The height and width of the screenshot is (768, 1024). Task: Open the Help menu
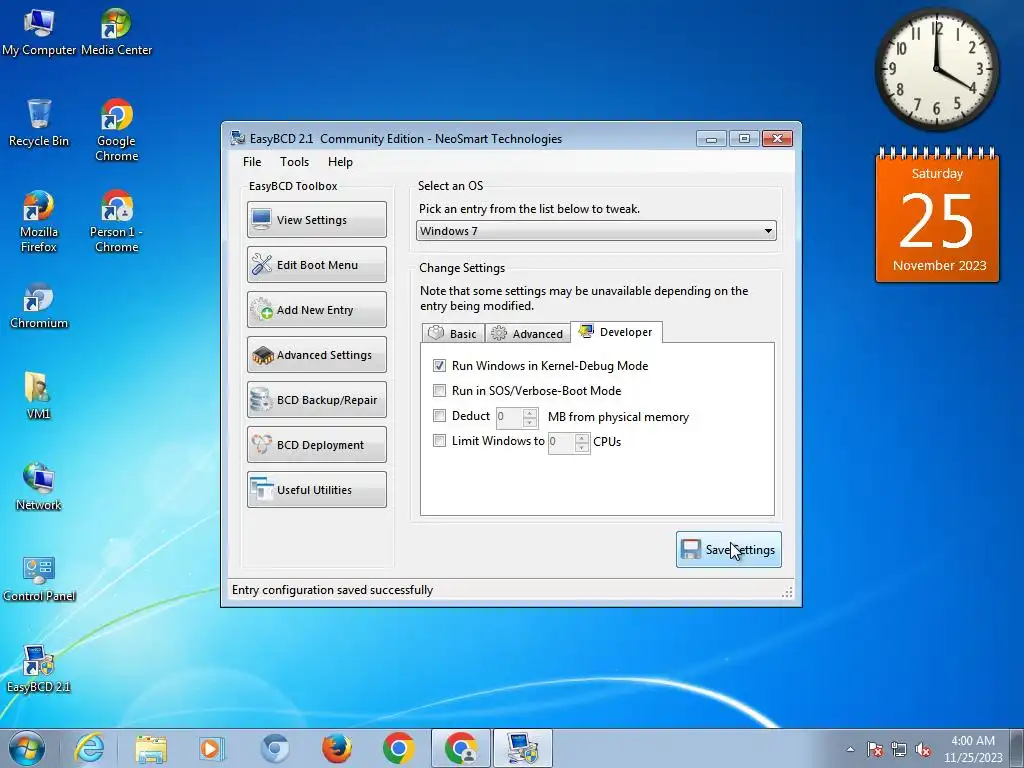[340, 162]
